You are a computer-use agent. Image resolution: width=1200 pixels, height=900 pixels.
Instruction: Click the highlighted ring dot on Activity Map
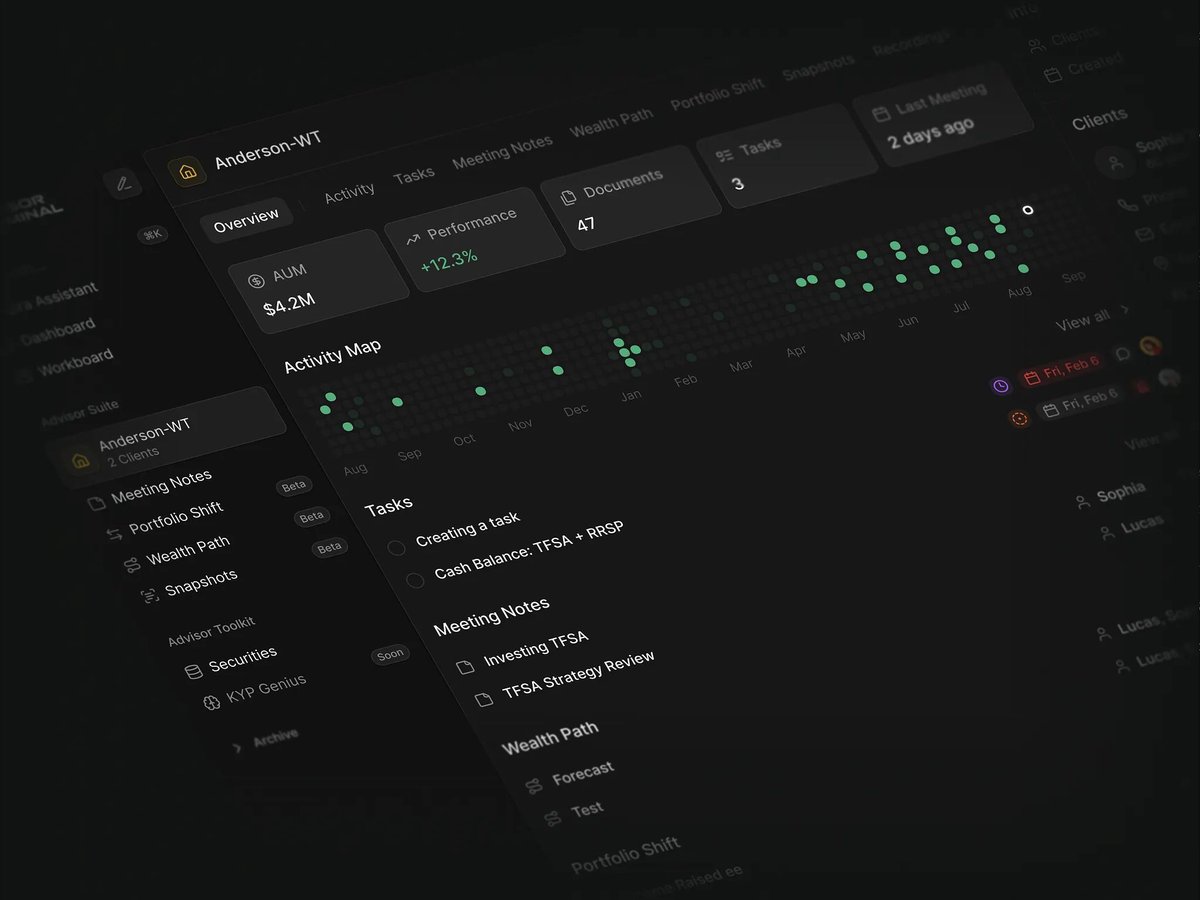pyautogui.click(x=1027, y=210)
